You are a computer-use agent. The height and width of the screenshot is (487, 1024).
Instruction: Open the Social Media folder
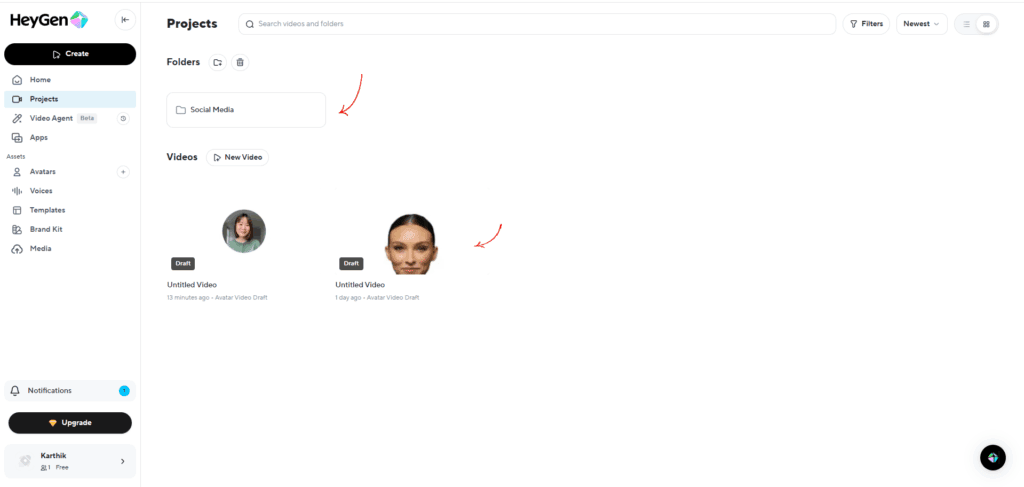point(246,110)
